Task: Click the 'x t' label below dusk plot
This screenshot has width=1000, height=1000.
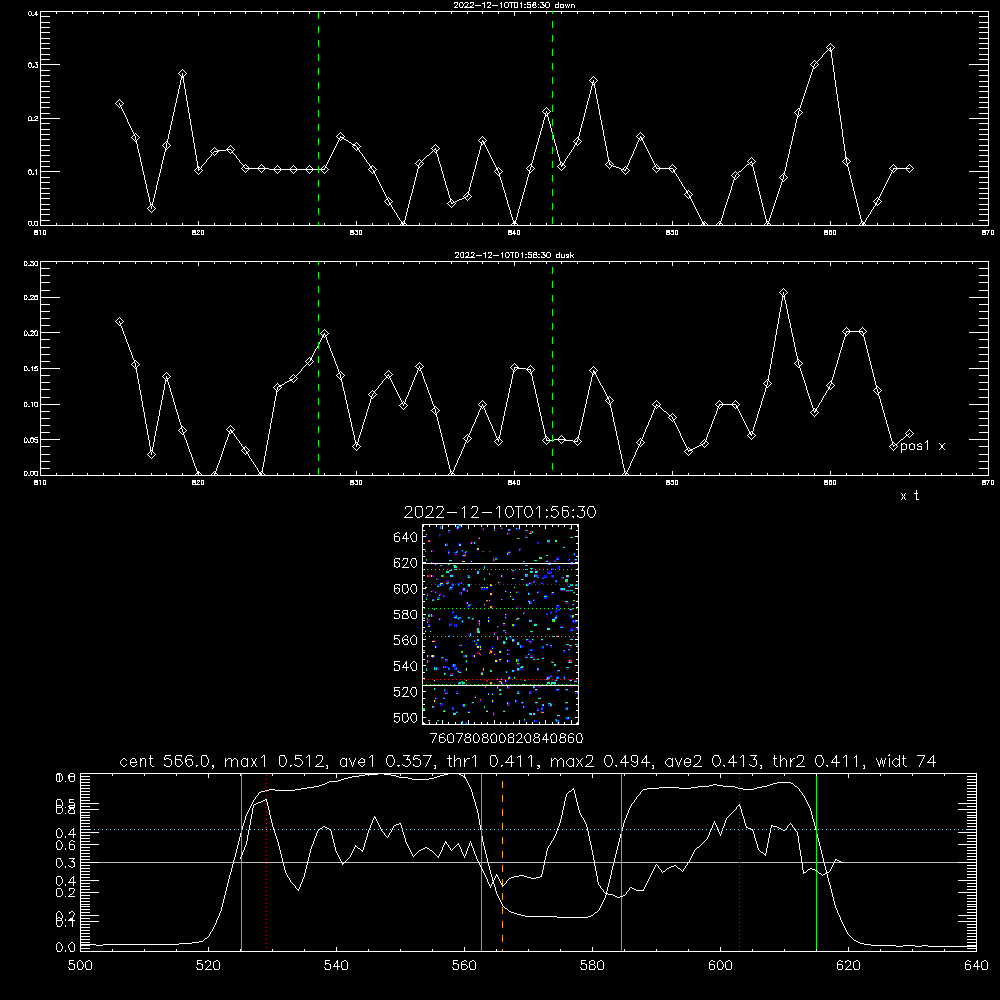Action: coord(910,496)
